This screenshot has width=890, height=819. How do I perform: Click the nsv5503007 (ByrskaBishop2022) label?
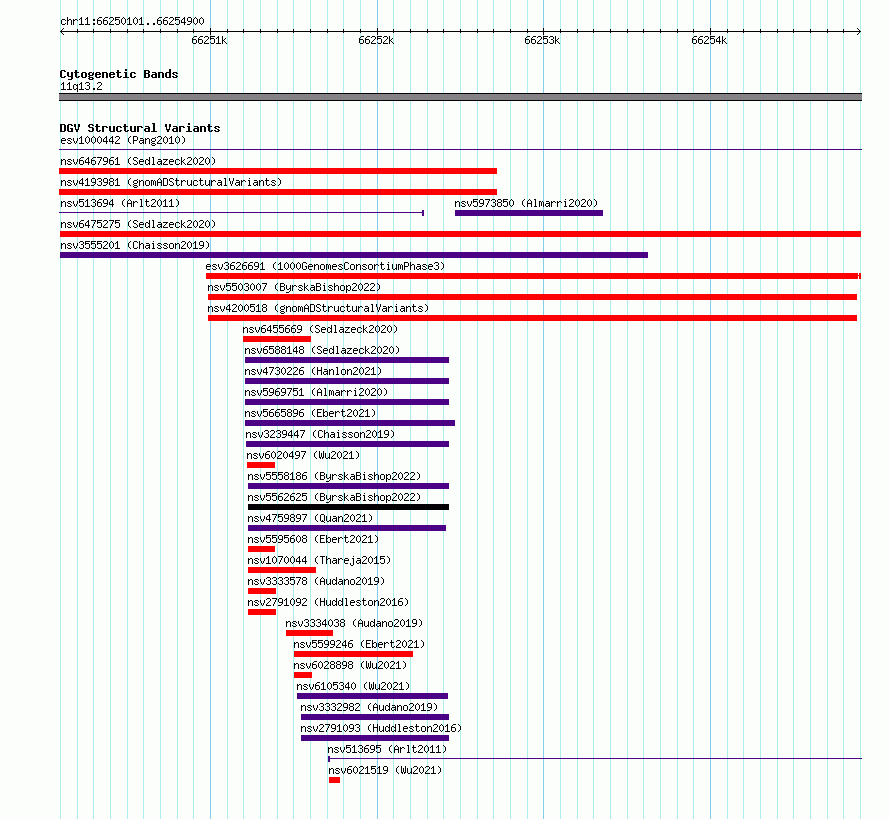point(294,287)
